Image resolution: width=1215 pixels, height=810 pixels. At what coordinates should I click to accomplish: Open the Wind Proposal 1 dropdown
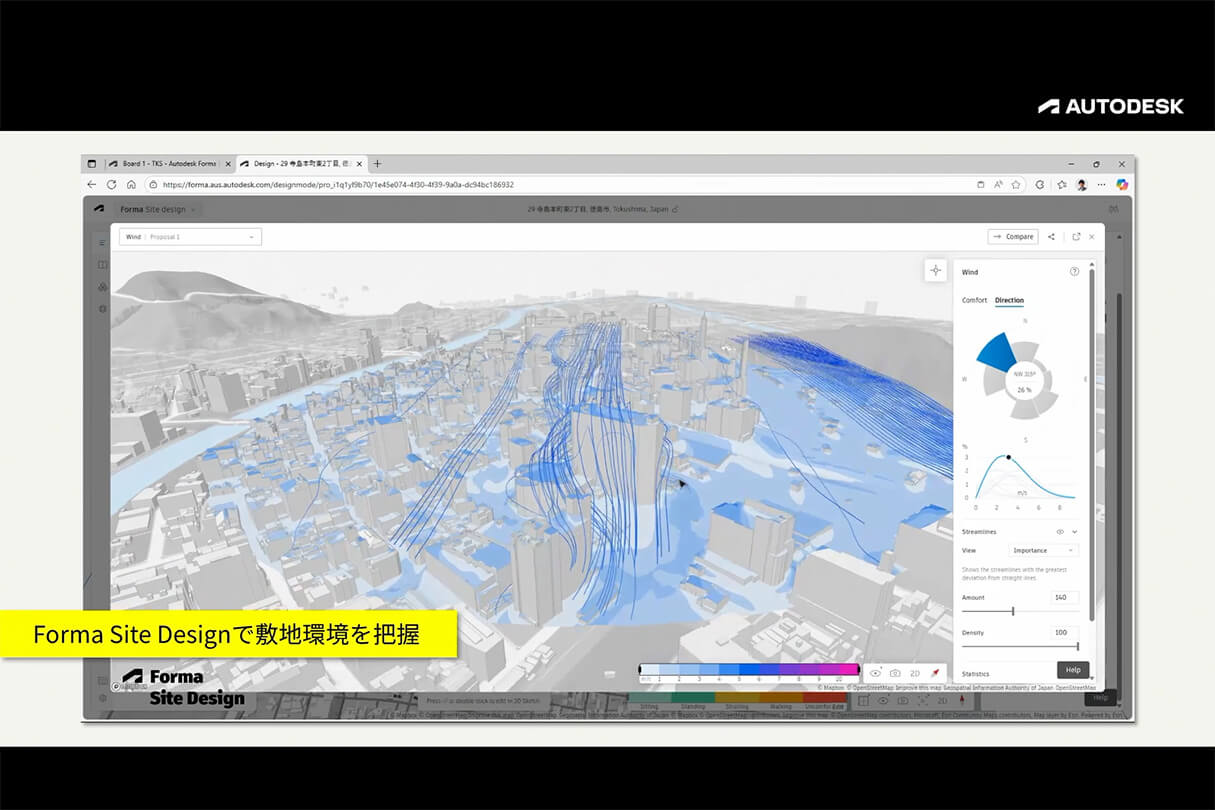[x=190, y=237]
